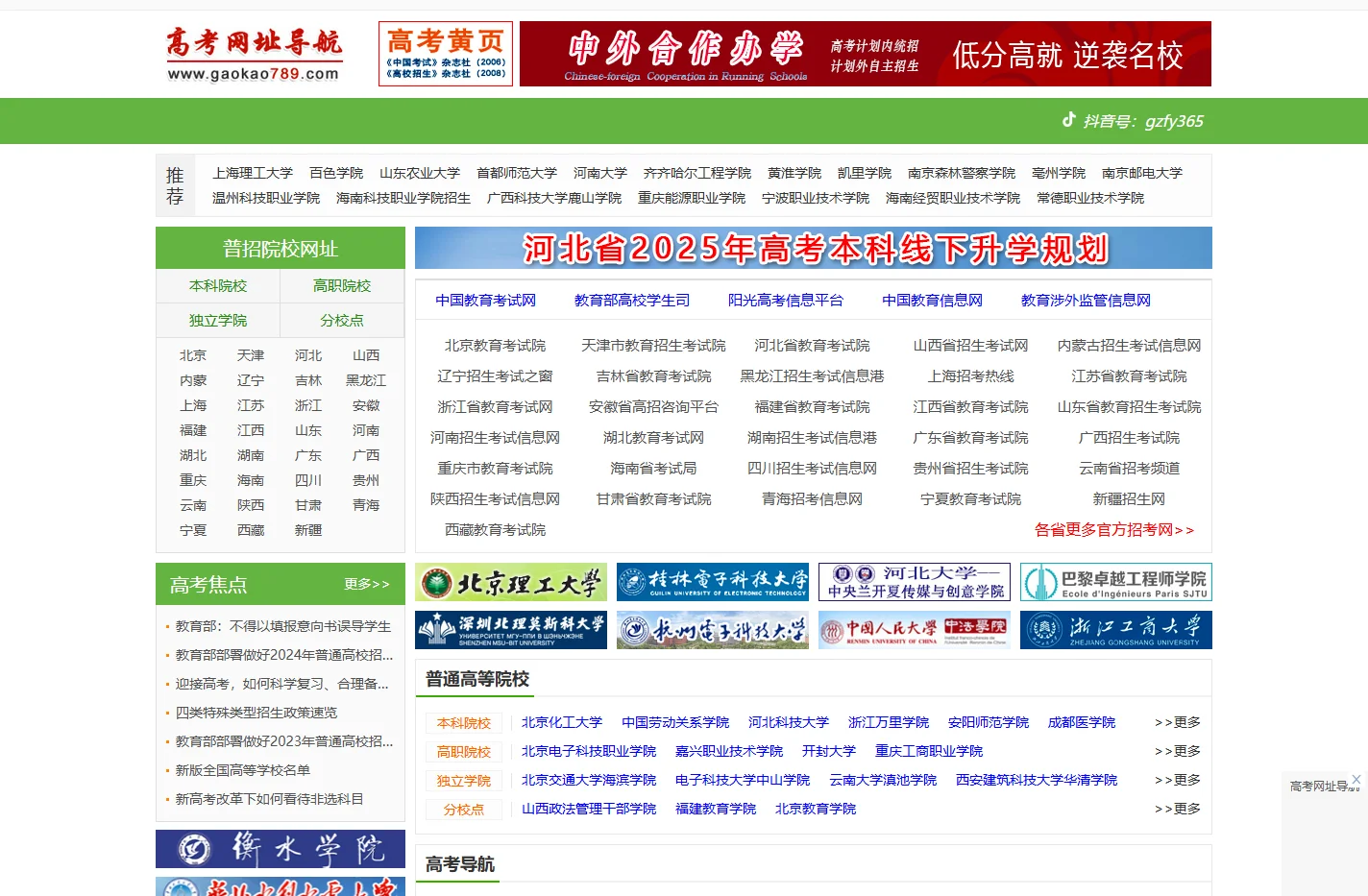Open recommended 南京邮电大学 link
Image resolution: width=1368 pixels, height=896 pixels.
point(1142,173)
